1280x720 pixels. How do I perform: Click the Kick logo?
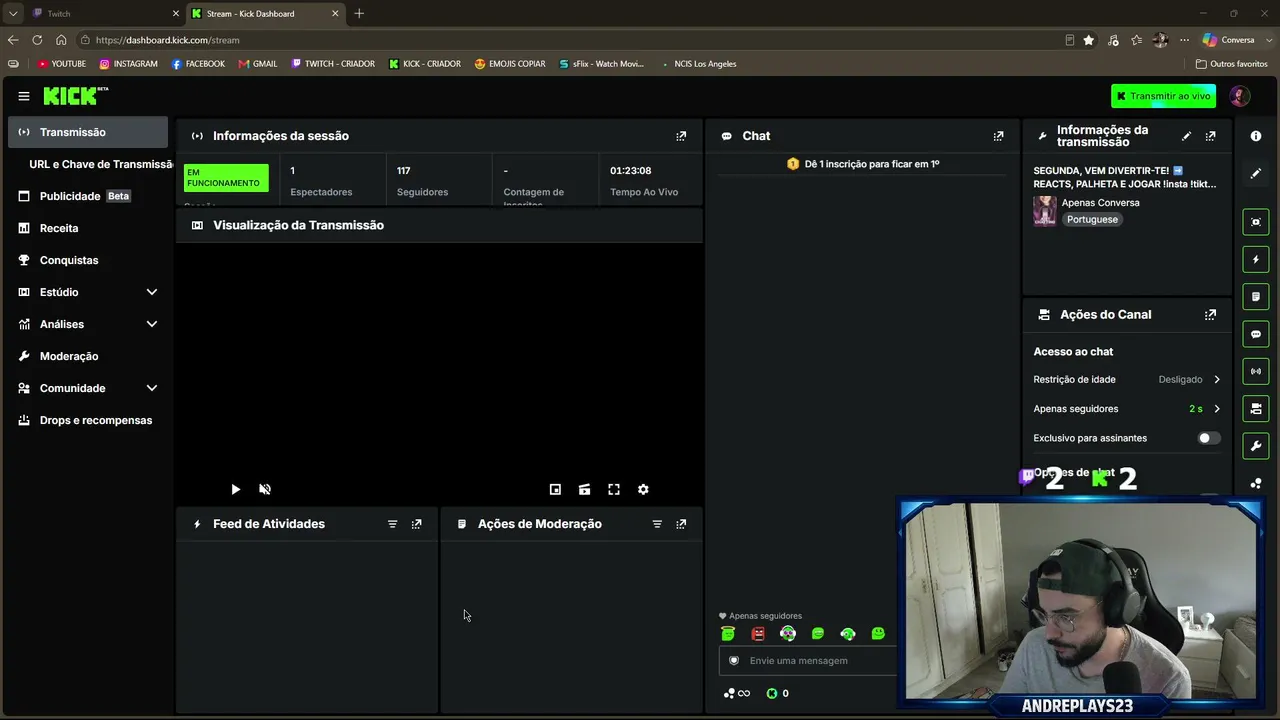coord(76,96)
